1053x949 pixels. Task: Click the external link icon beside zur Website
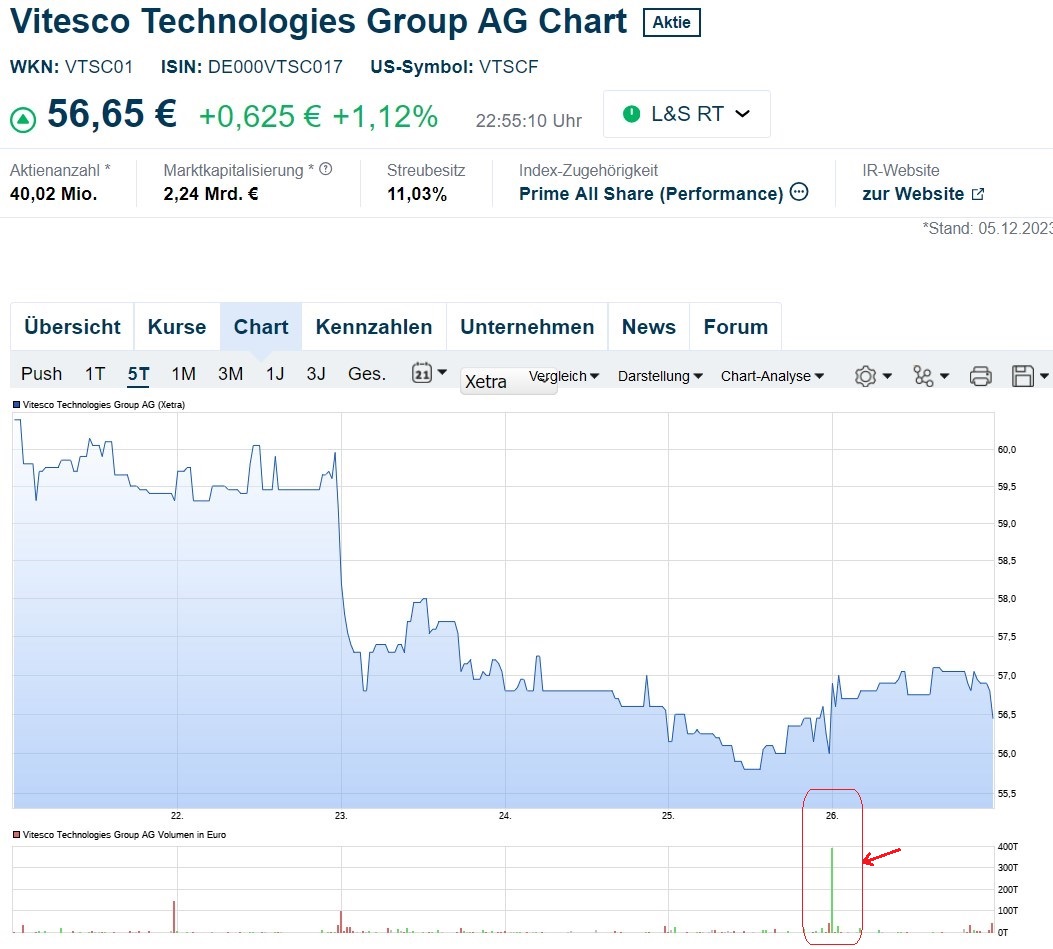(x=978, y=194)
